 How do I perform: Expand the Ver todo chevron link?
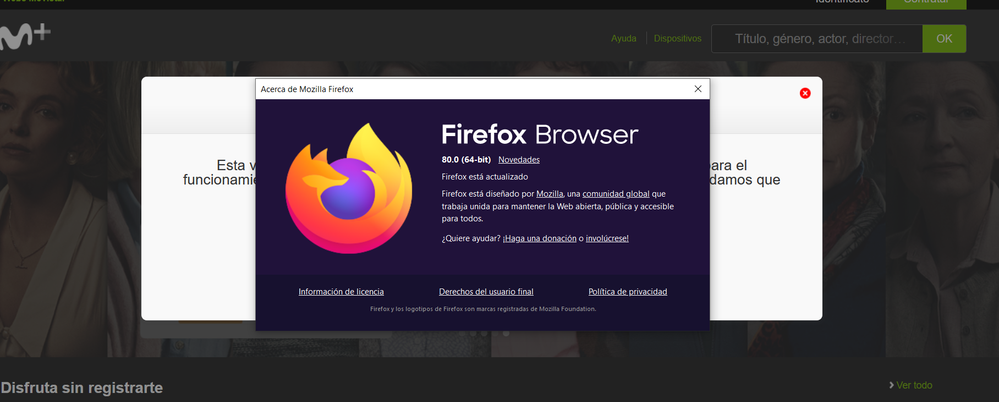(910, 385)
